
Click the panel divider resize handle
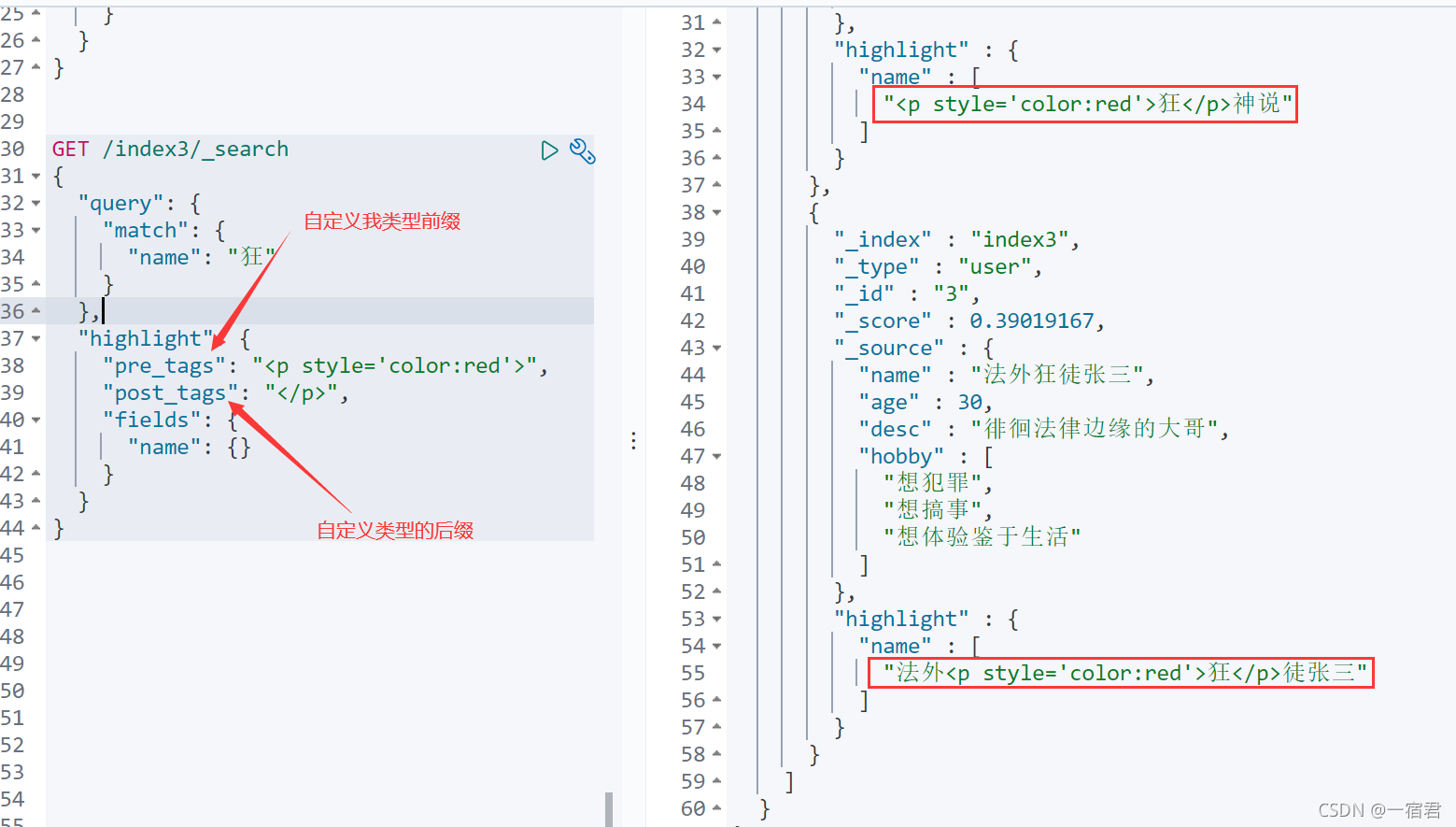[633, 441]
